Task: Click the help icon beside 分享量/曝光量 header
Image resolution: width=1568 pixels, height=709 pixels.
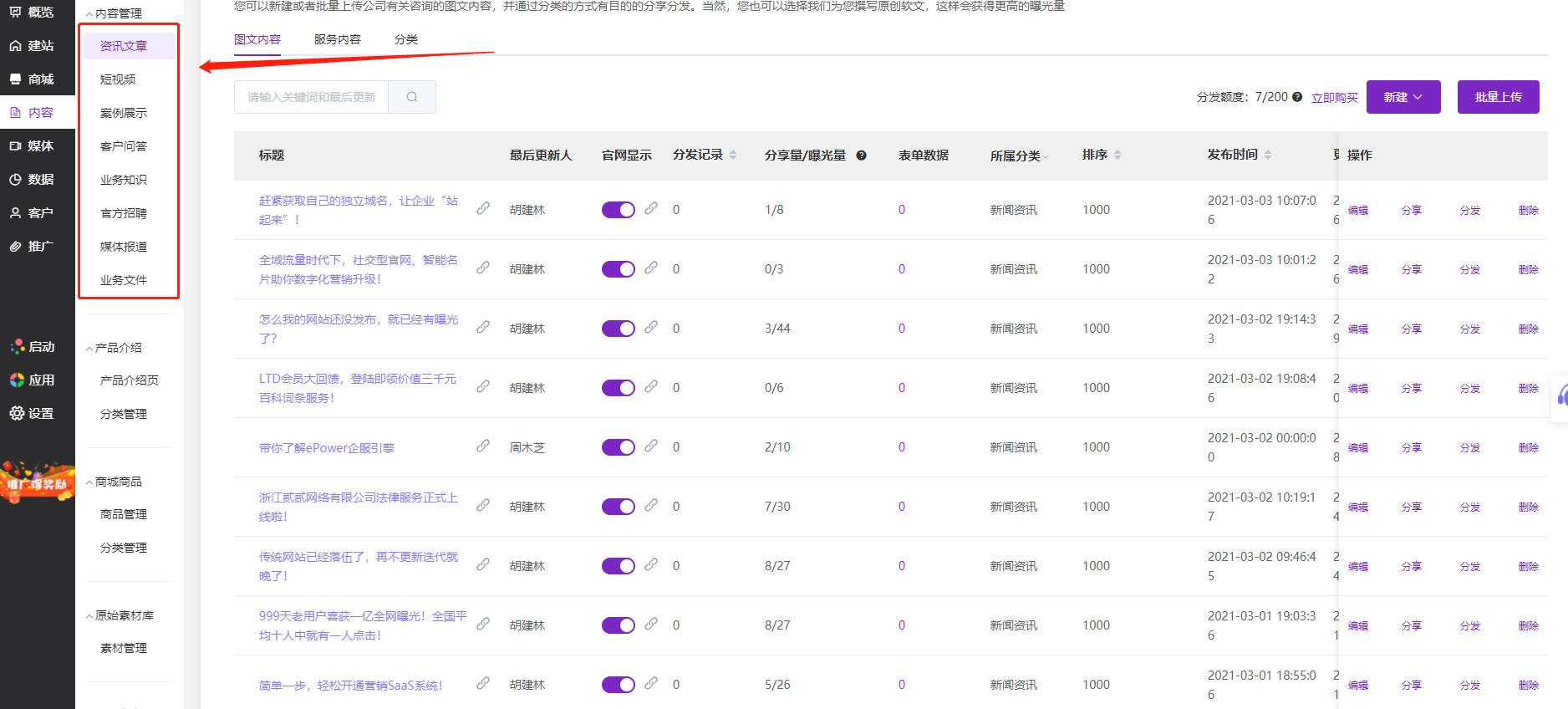Action: [862, 156]
